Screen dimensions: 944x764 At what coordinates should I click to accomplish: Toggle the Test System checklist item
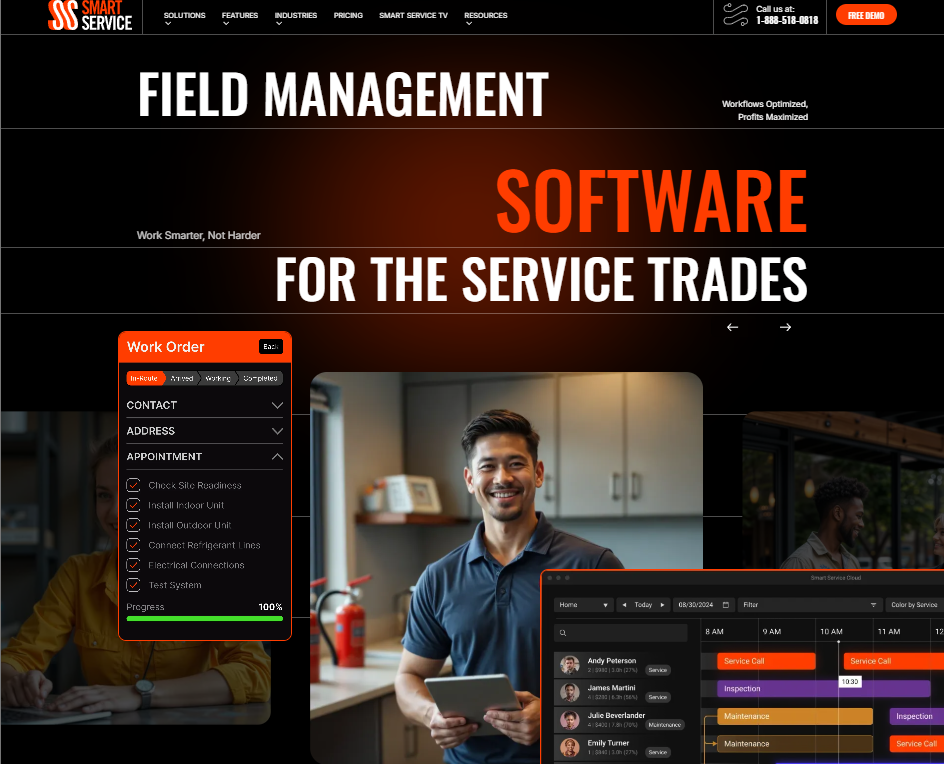pos(133,585)
